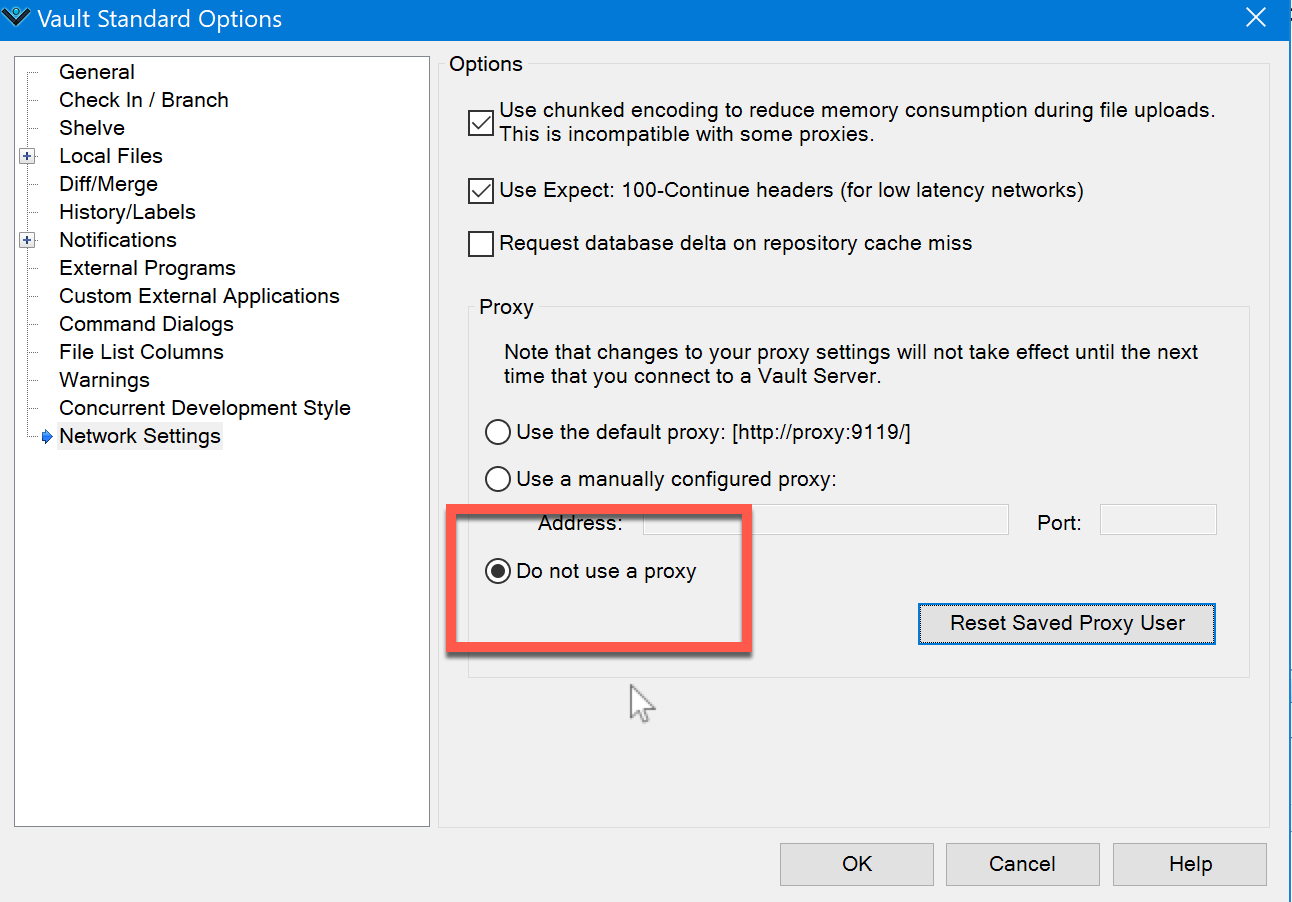Click the Options group heading
This screenshot has height=902, width=1292.
point(486,64)
